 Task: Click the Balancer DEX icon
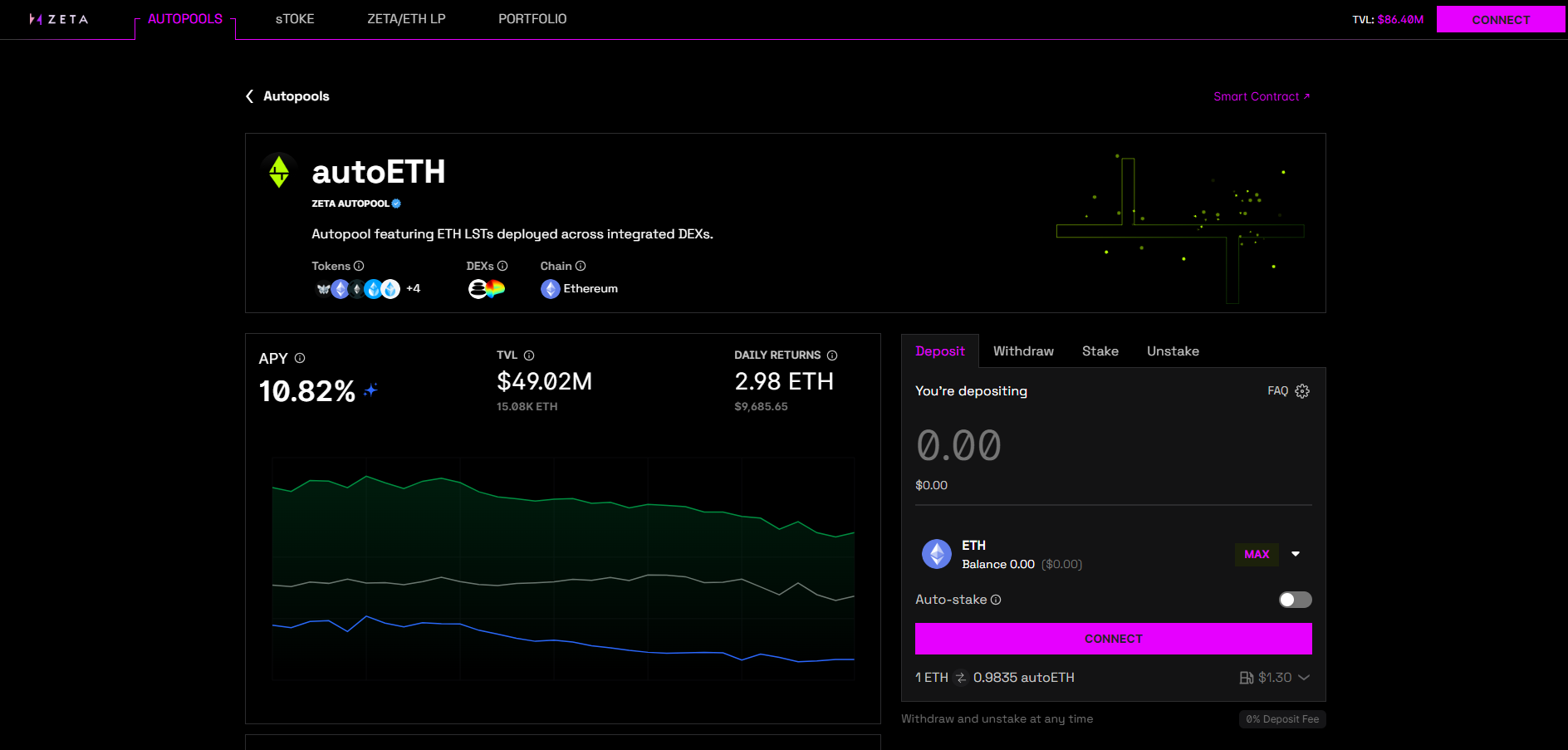tap(478, 289)
